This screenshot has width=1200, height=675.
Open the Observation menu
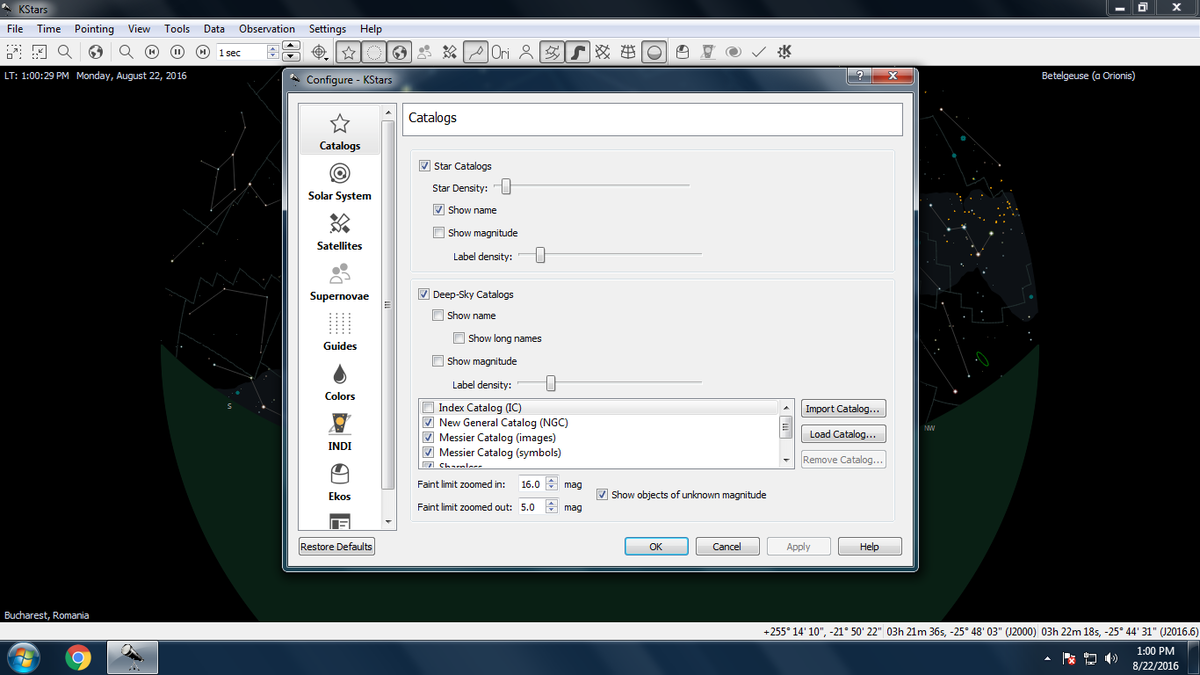coord(266,29)
